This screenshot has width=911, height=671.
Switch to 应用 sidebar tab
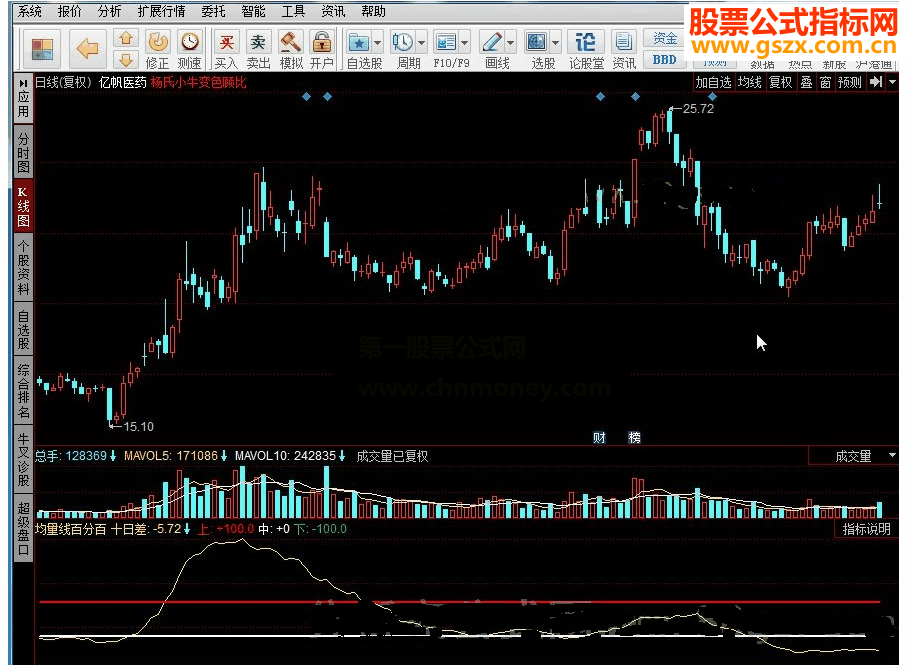[x=23, y=103]
